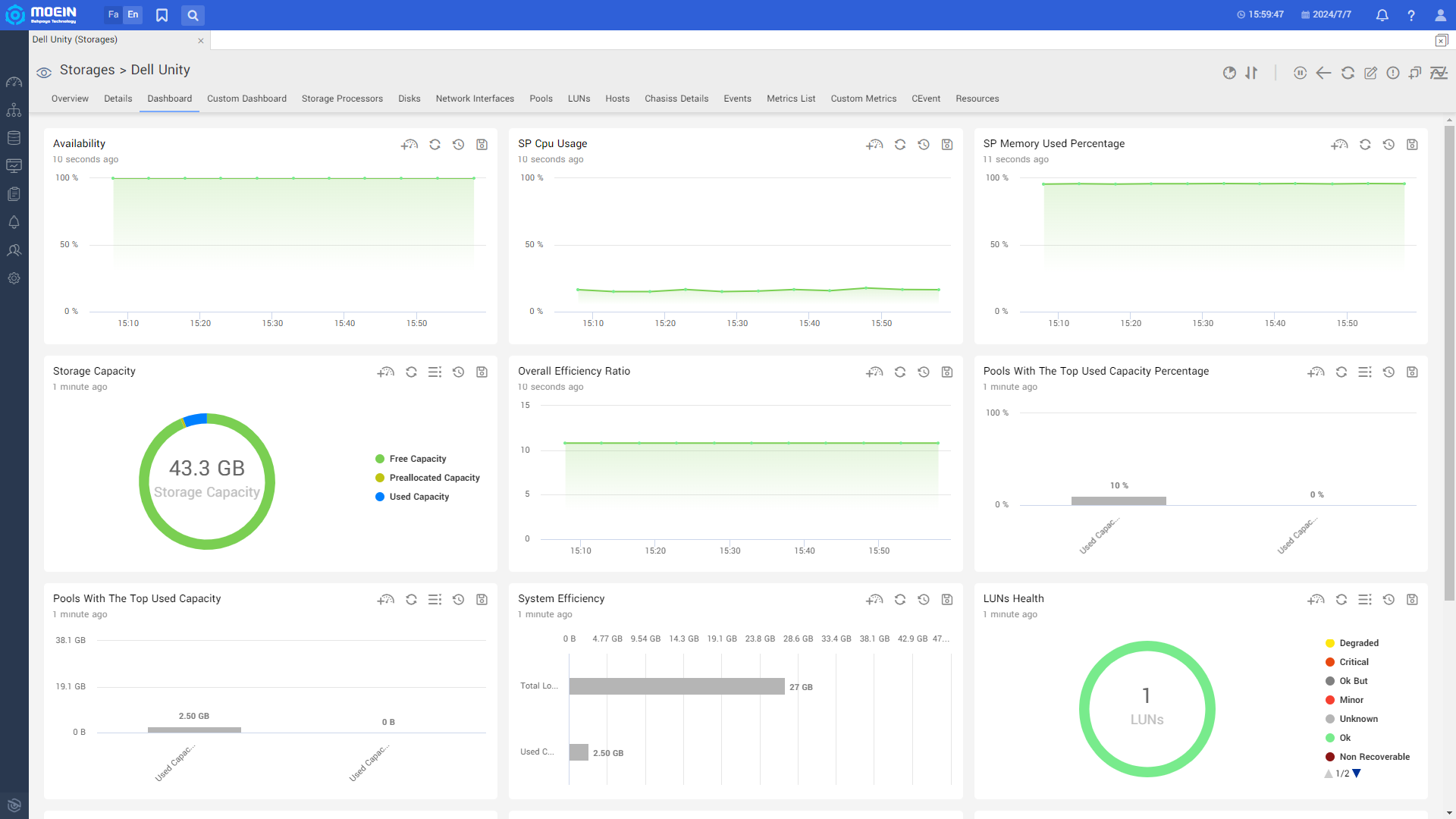Open the monitor chart icon in sidebar
The width and height of the screenshot is (1456, 819).
click(x=14, y=166)
